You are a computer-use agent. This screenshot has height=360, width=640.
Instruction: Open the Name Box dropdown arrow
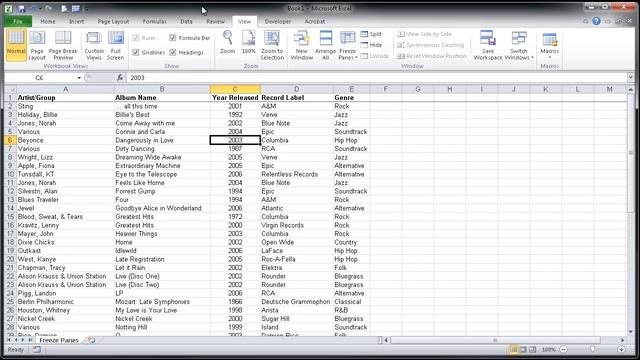click(x=79, y=78)
